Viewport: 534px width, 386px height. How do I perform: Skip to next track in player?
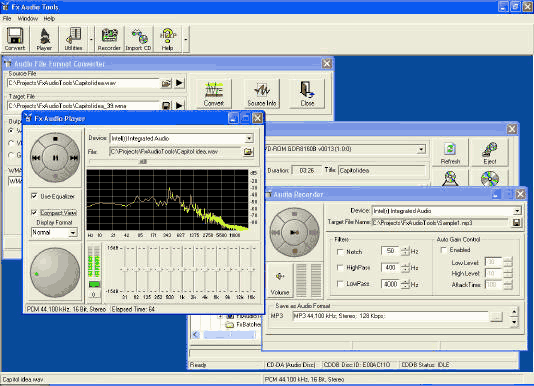[x=74, y=158]
